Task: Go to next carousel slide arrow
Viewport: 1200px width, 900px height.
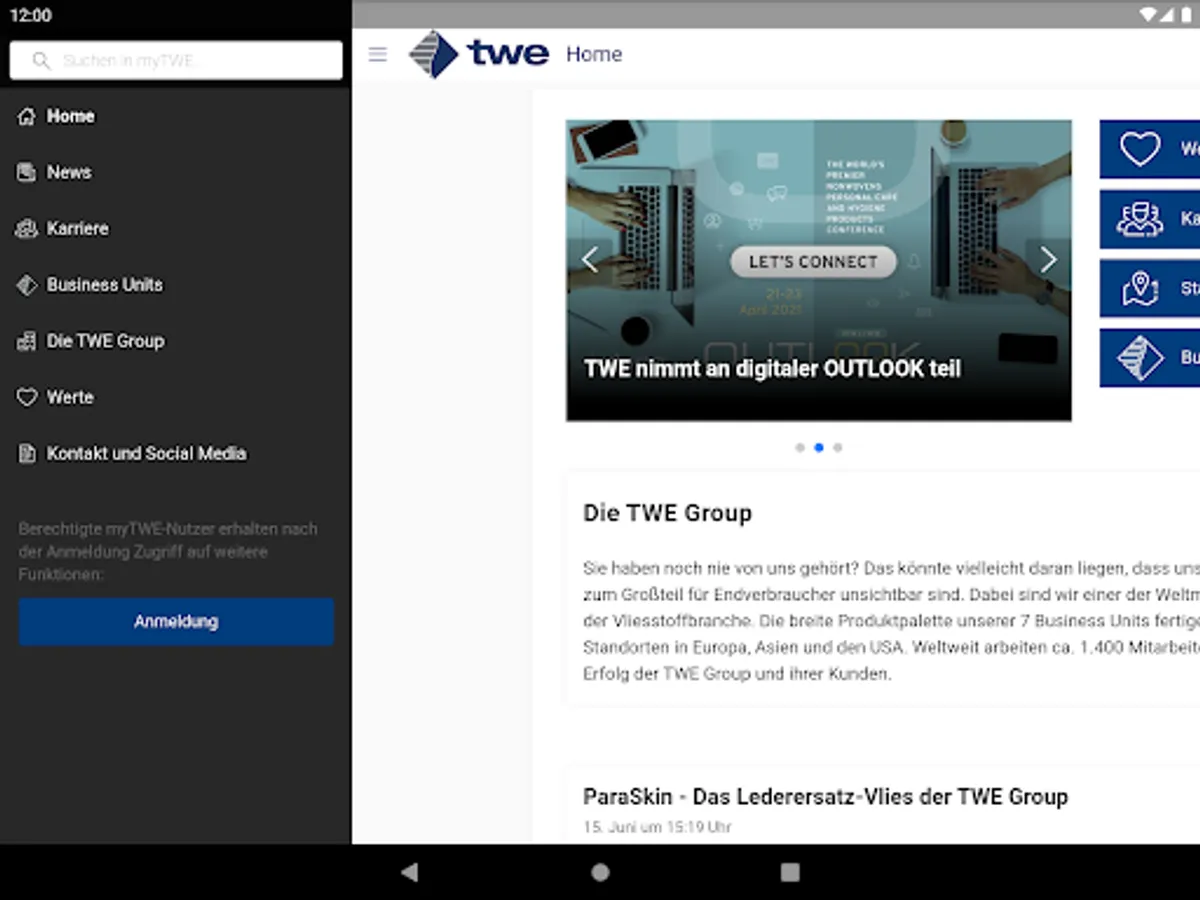Action: pos(1048,260)
